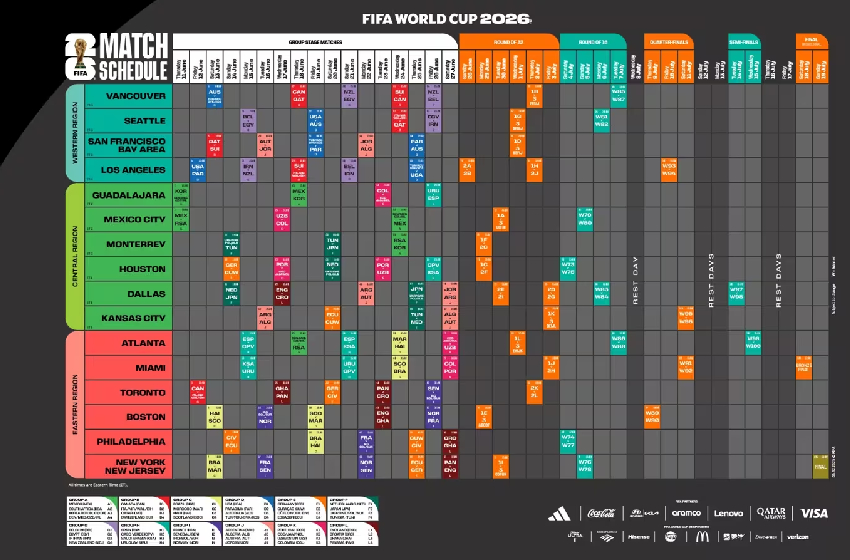Screen dimensions: 850x560
Task: Select the Quarter-Finals header tab
Action: (x=667, y=41)
